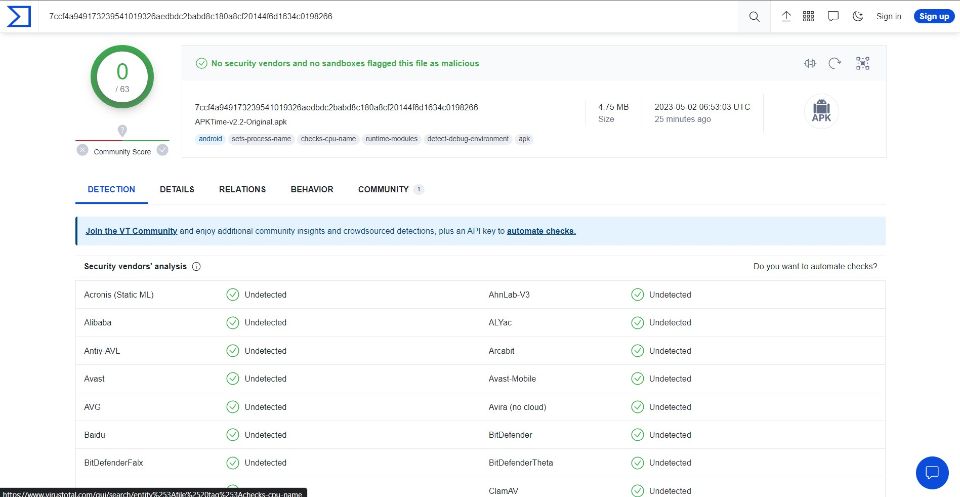Click Antiy-AVL Undetected check icon
The width and height of the screenshot is (960, 497).
coord(233,351)
